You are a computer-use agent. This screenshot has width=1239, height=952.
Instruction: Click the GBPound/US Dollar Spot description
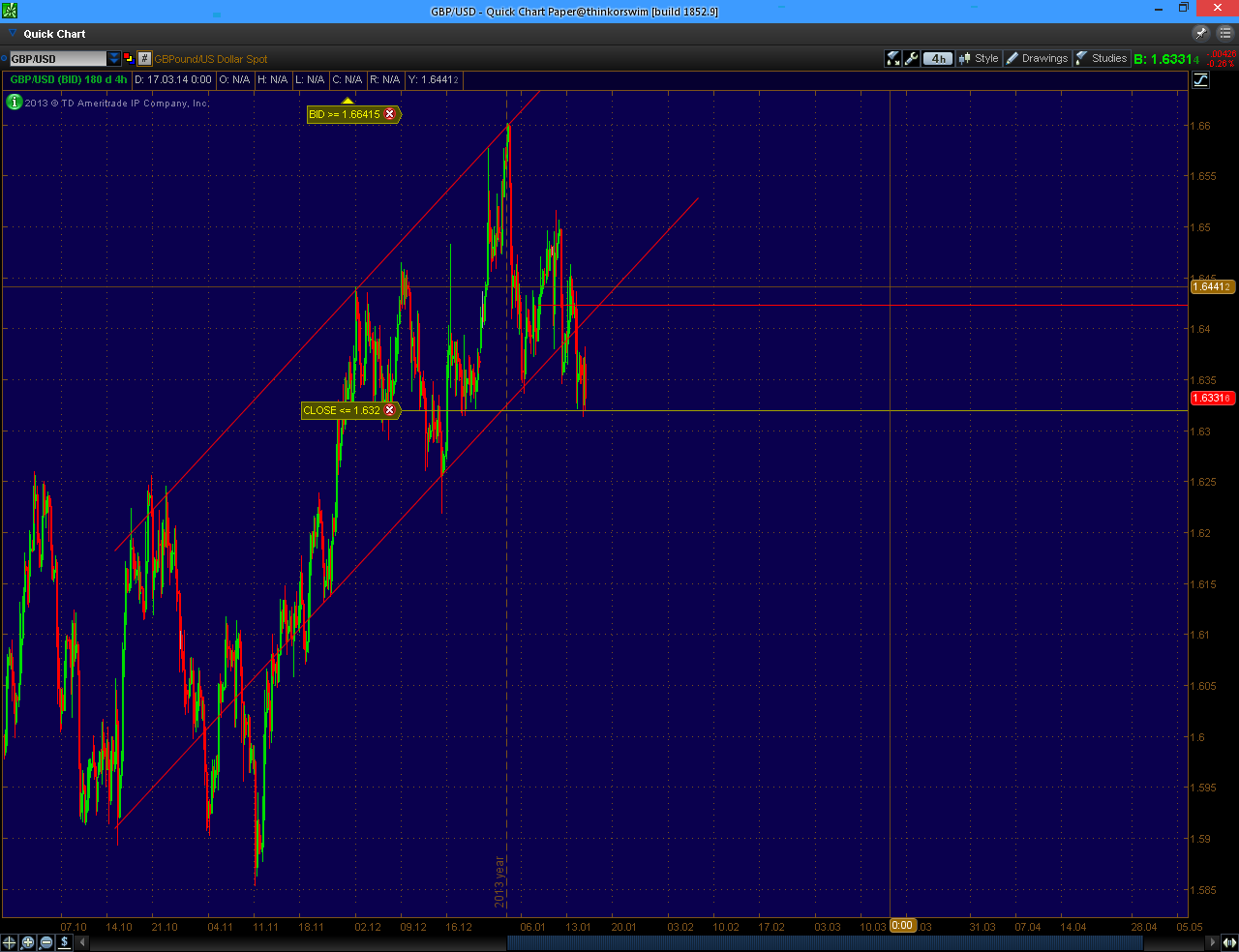211,59
